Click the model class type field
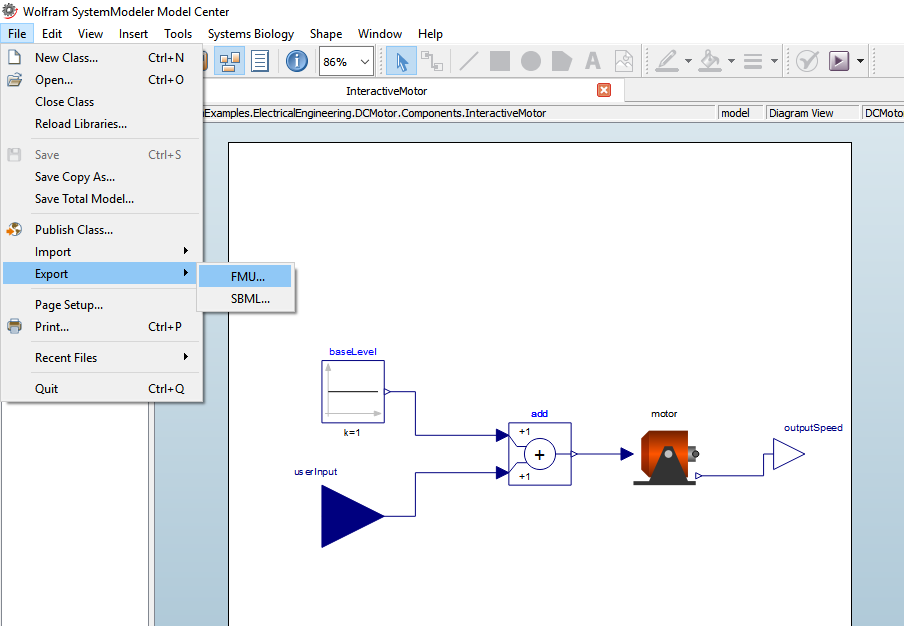The image size is (904, 626). [x=740, y=113]
